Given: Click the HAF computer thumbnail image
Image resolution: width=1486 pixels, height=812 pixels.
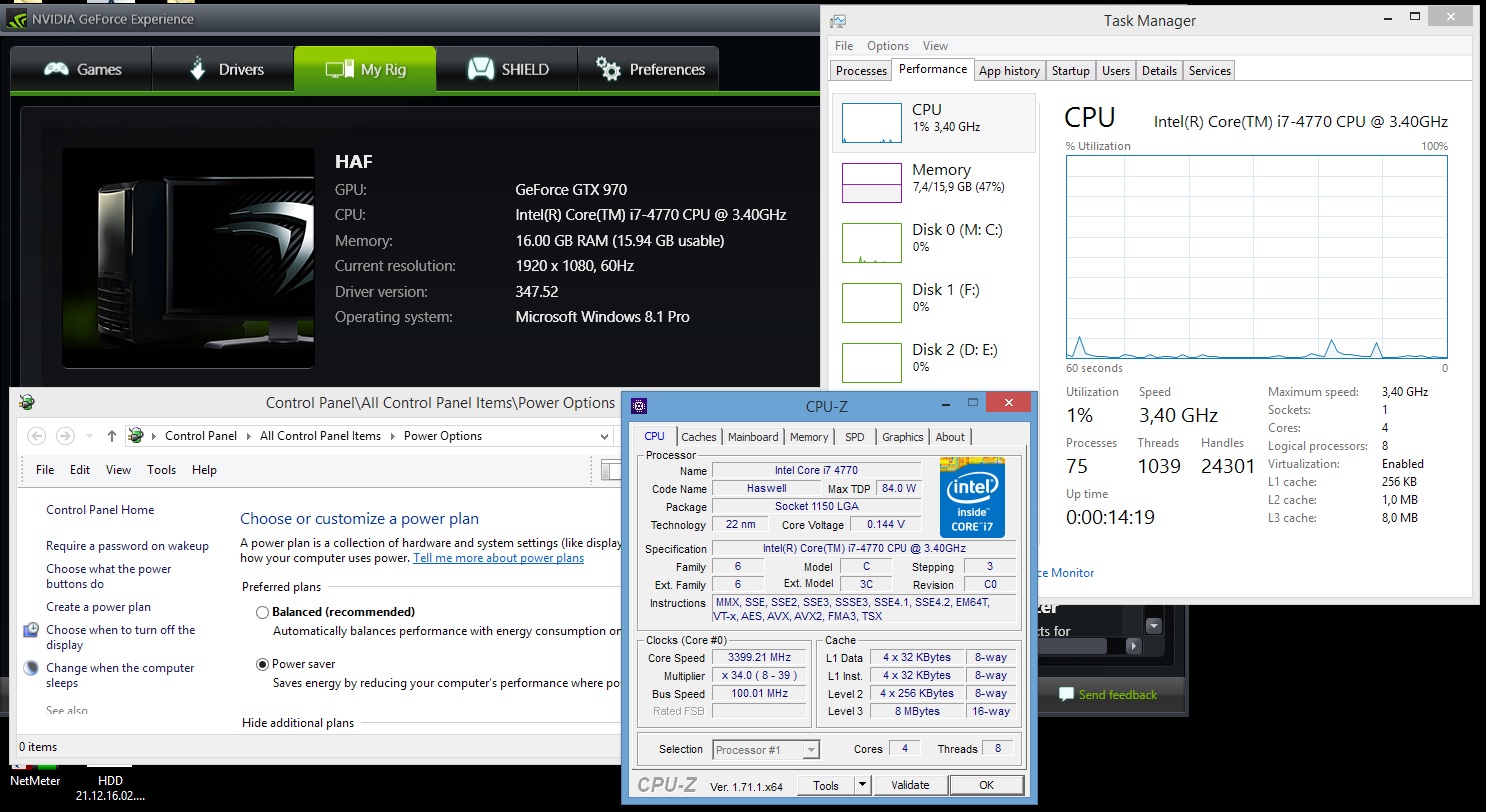Looking at the screenshot, I should [188, 258].
